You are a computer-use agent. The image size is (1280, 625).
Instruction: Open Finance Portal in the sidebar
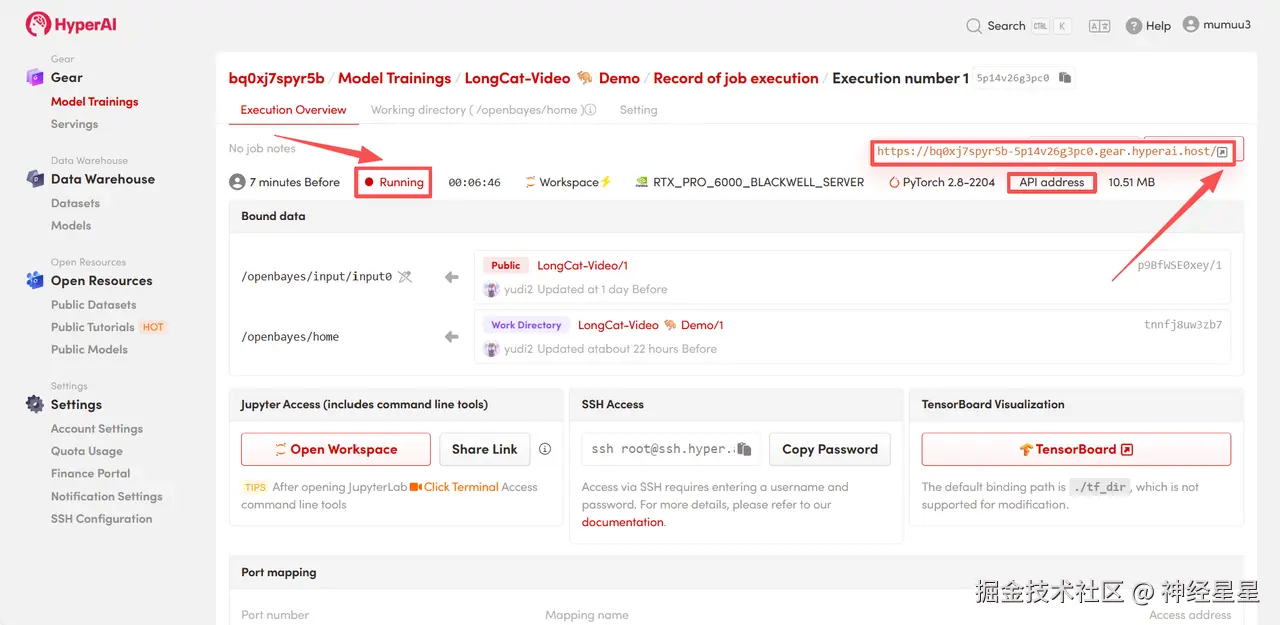click(x=91, y=473)
